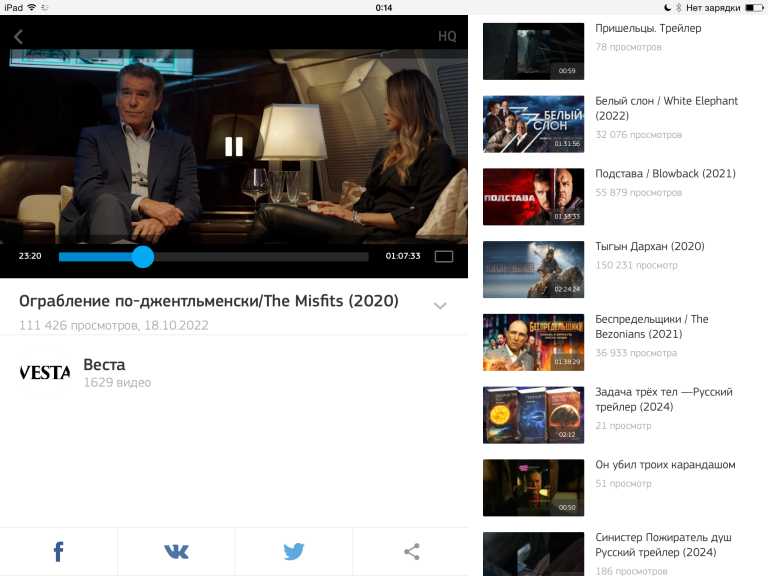Open channel name Веста
The height and width of the screenshot is (576, 768).
point(104,365)
